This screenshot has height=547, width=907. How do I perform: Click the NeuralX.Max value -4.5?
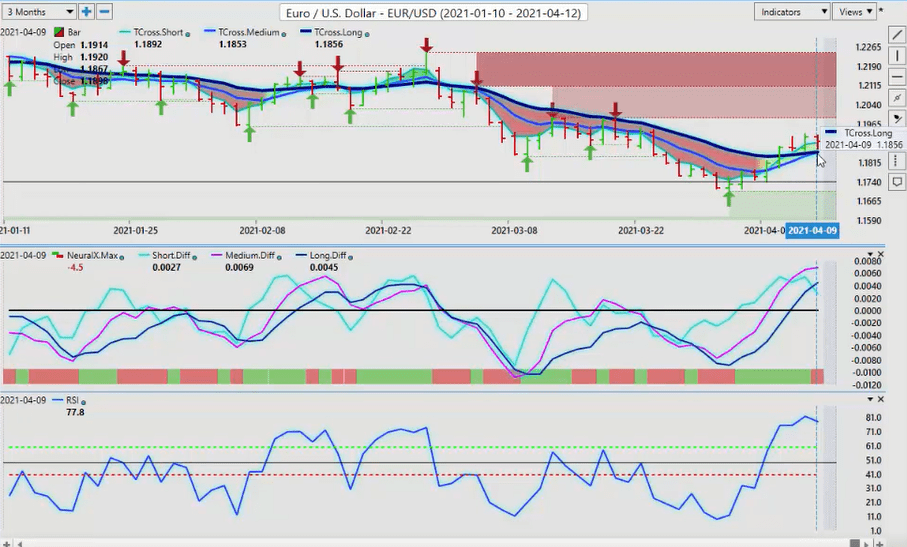[x=75, y=268]
